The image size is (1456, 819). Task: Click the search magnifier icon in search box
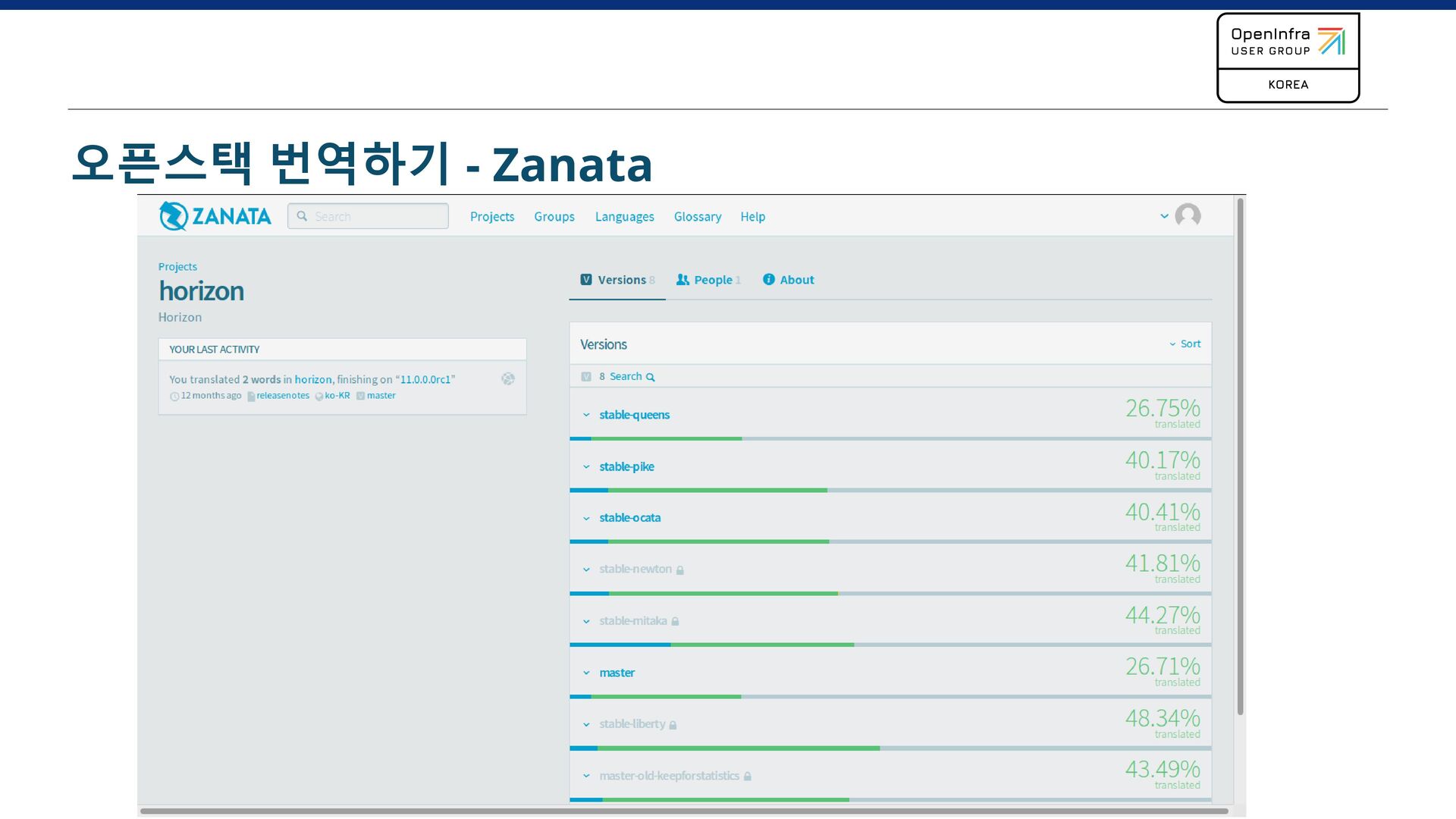pos(302,216)
